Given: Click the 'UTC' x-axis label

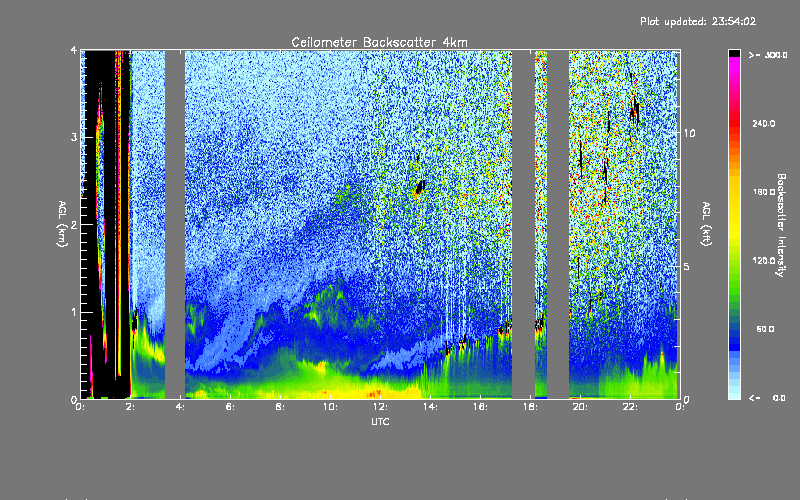Looking at the screenshot, I should 380,421.
